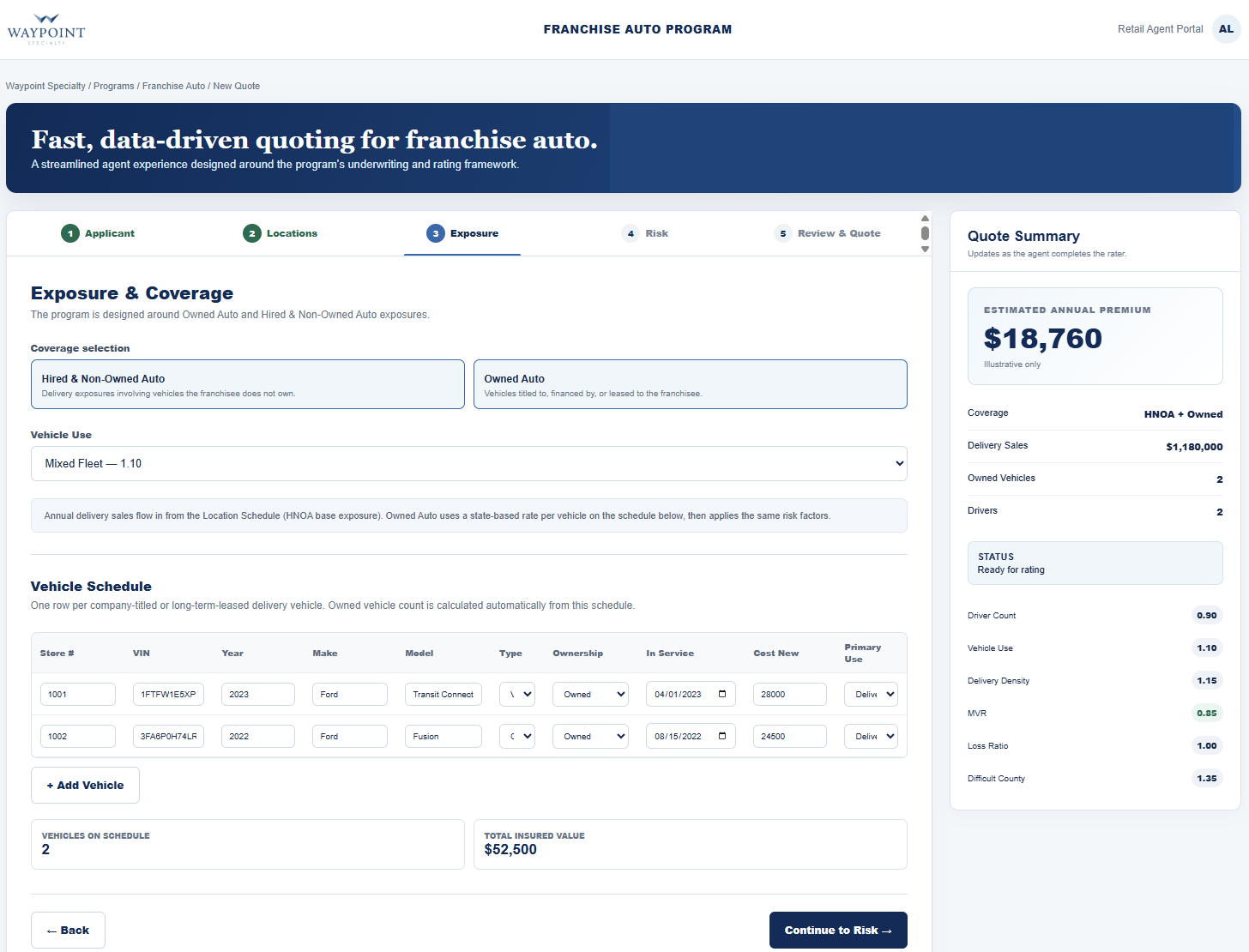The height and width of the screenshot is (952, 1249).
Task: Click the Total Insured Value $52,500
Action: coord(510,849)
